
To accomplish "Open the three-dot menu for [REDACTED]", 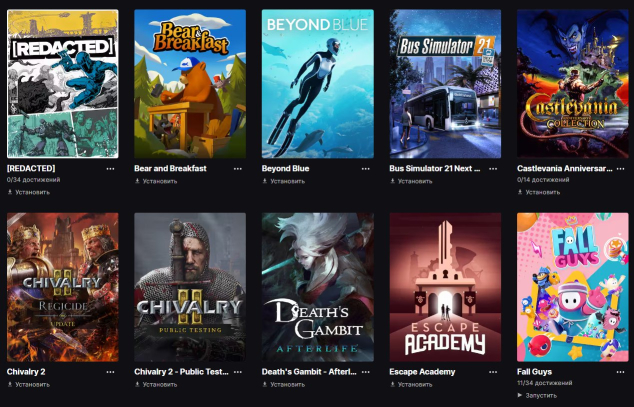I will pyautogui.click(x=110, y=169).
